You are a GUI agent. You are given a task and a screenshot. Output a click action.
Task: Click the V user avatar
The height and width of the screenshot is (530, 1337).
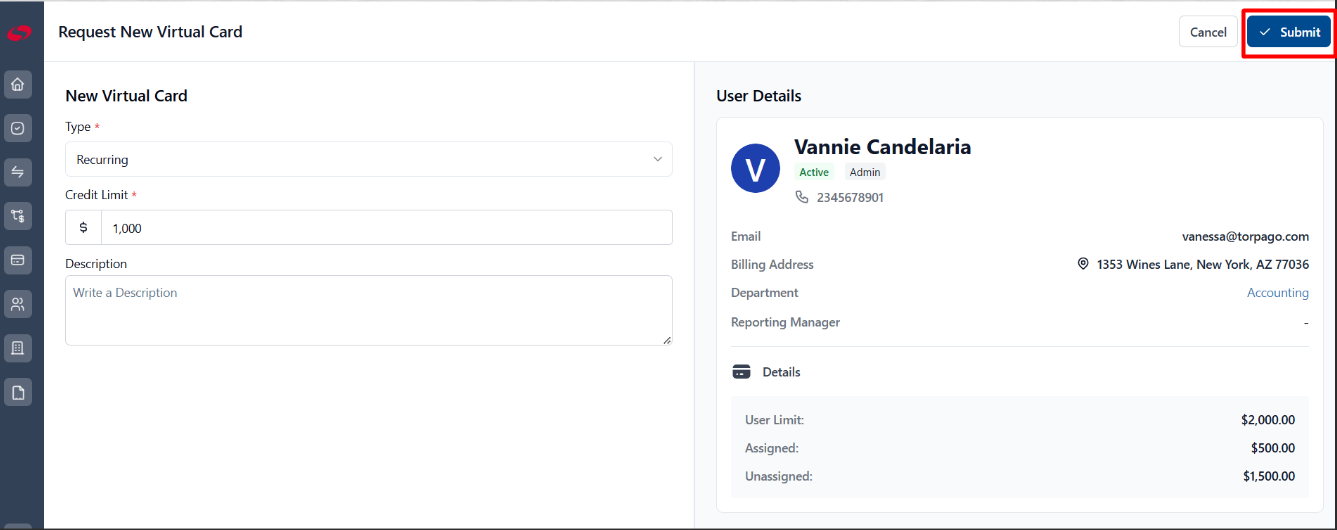point(755,169)
